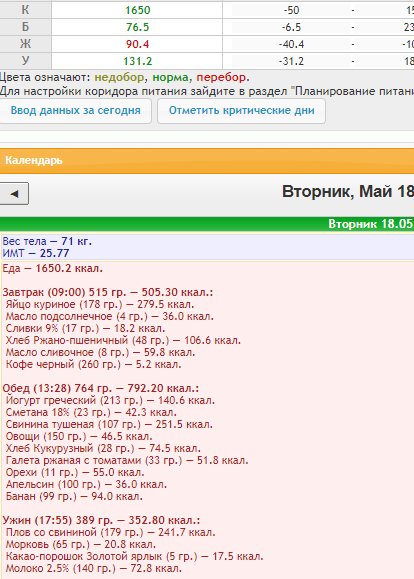Click the -6.5 deviation cell
414x579 pixels.
point(291,27)
